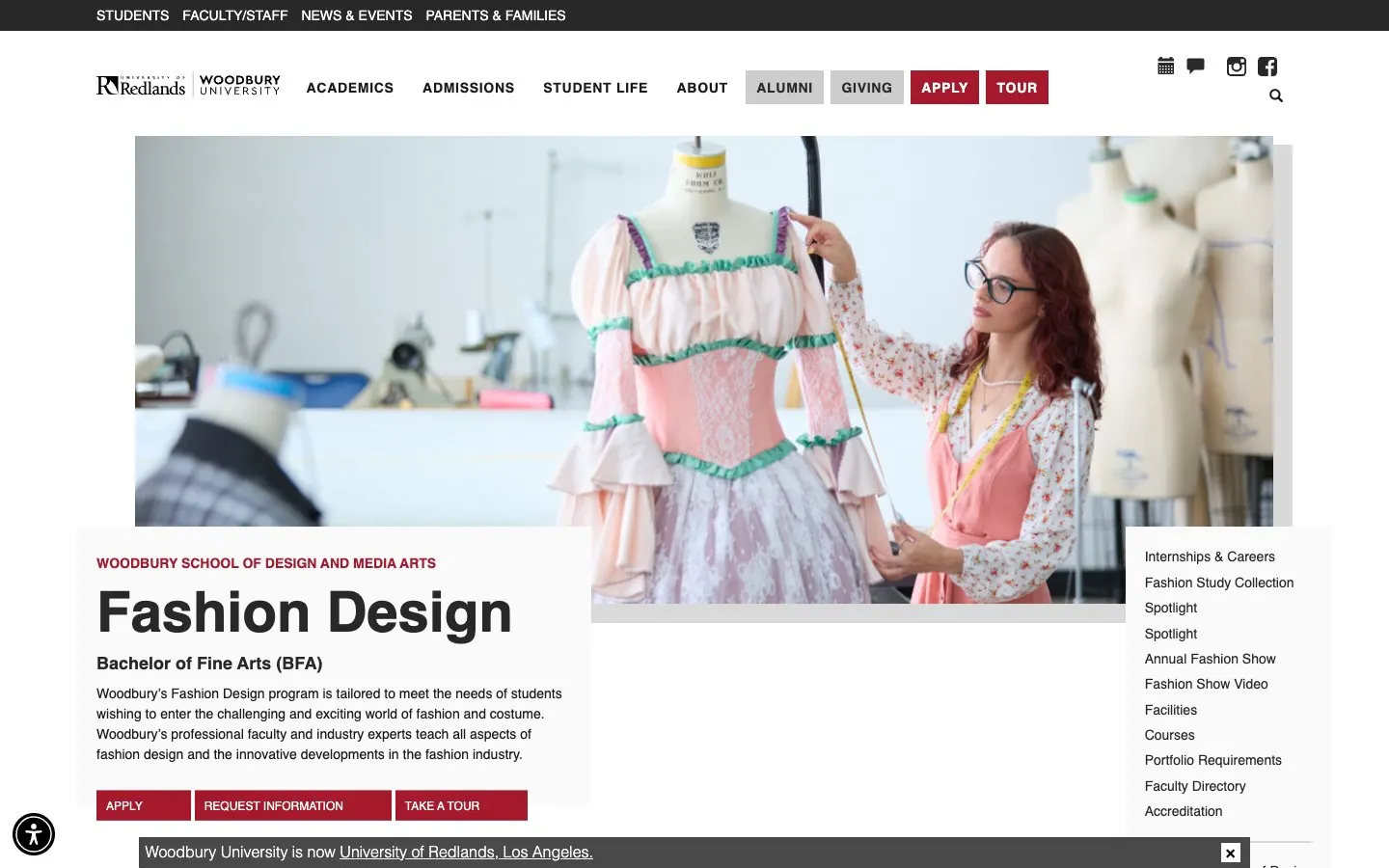This screenshot has width=1389, height=868.
Task: Click the chat bubble icon
Action: [x=1195, y=66]
